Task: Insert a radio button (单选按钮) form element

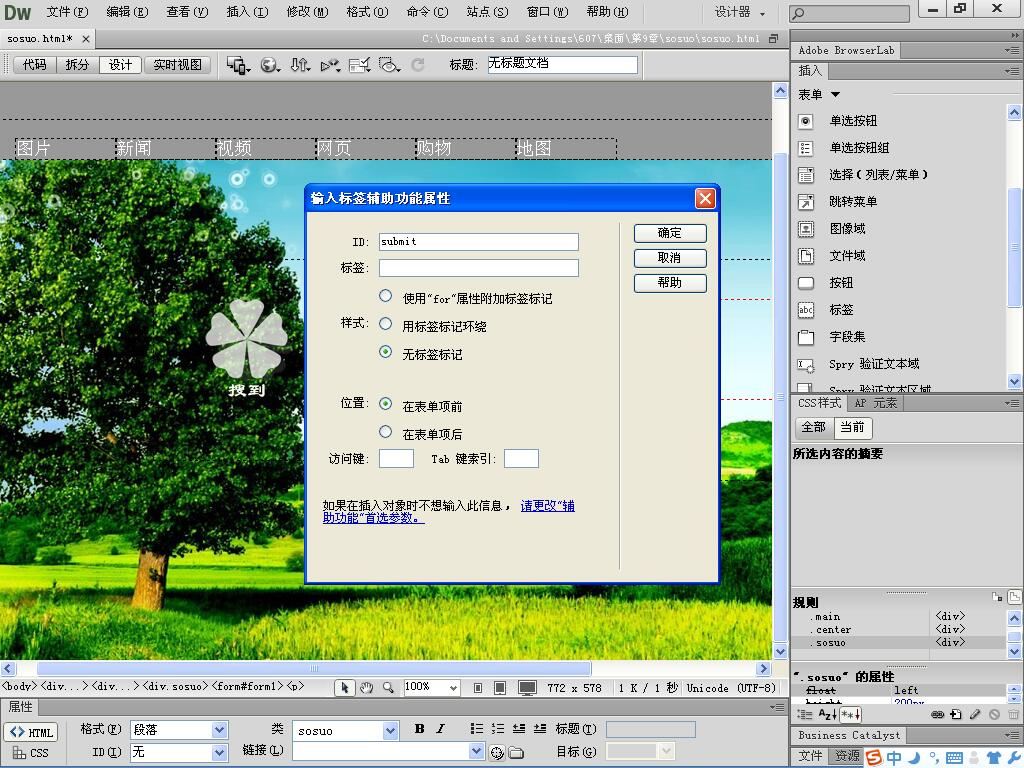Action: tap(853, 121)
